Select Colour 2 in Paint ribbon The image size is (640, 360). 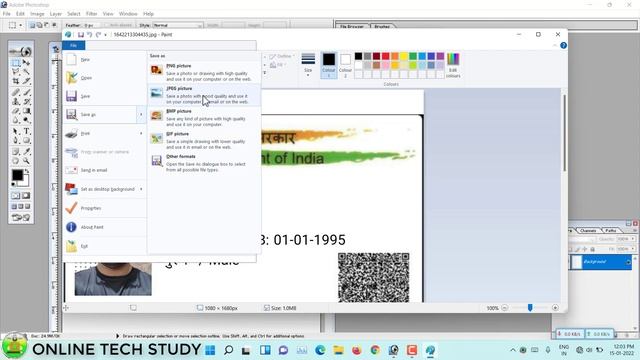coord(345,64)
